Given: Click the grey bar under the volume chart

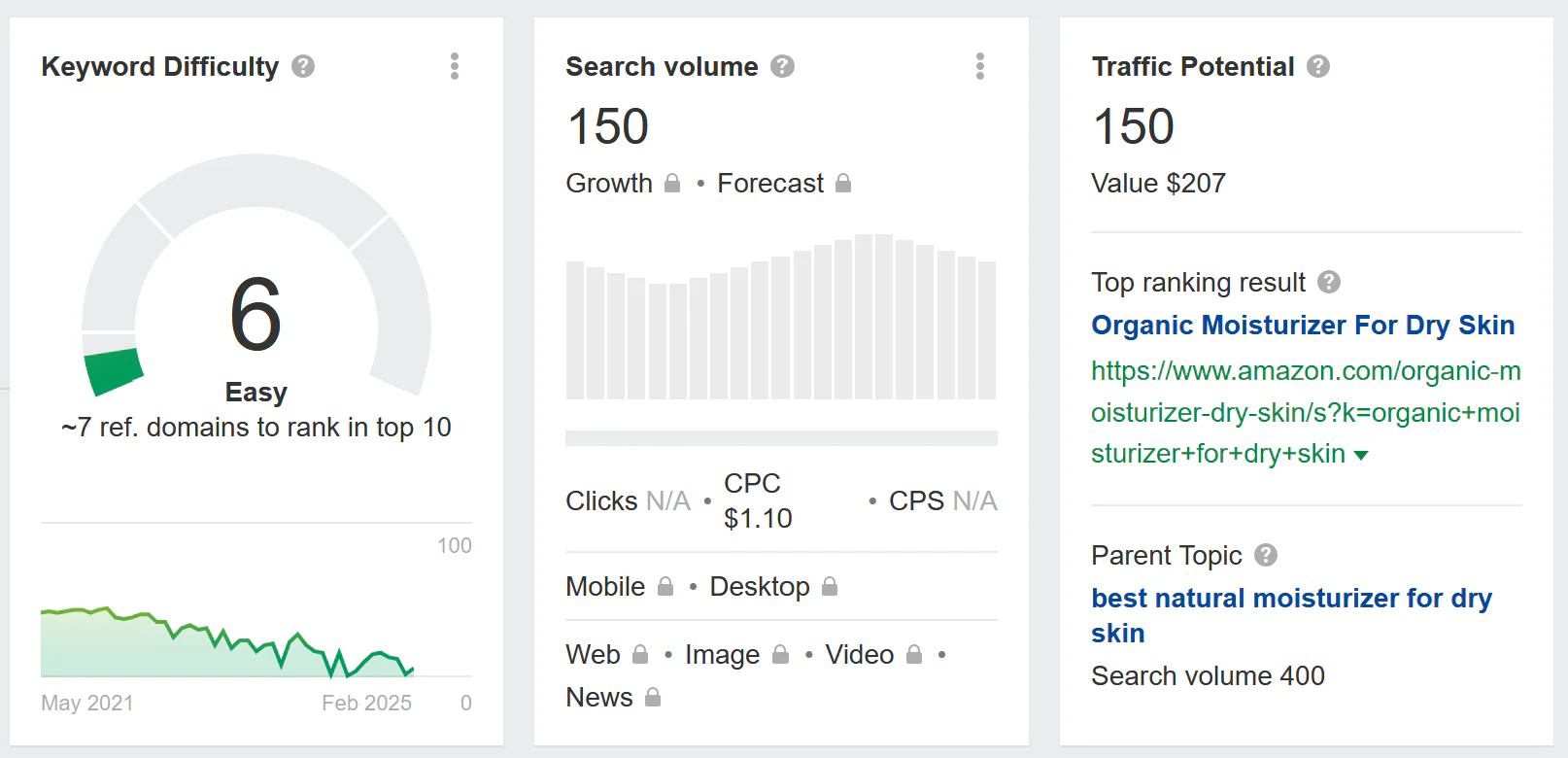Looking at the screenshot, I should (x=781, y=438).
